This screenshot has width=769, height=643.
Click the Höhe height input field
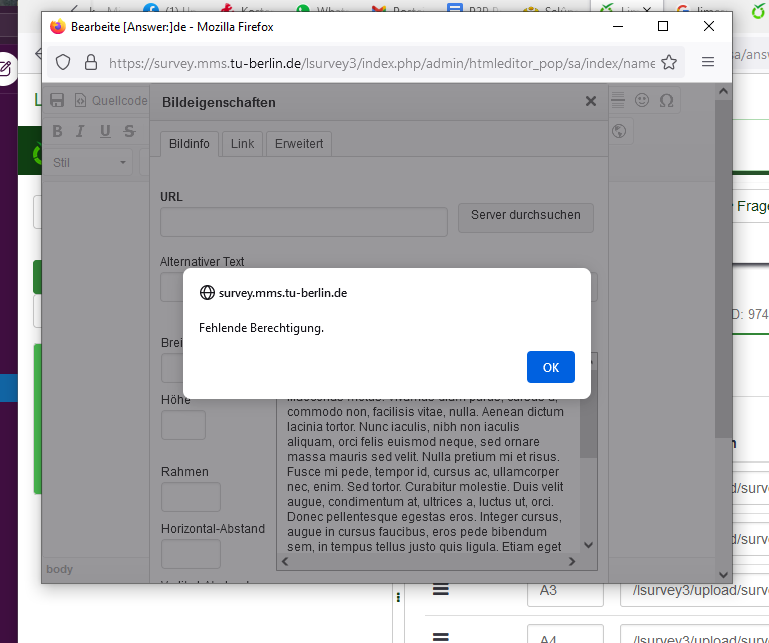[x=183, y=425]
